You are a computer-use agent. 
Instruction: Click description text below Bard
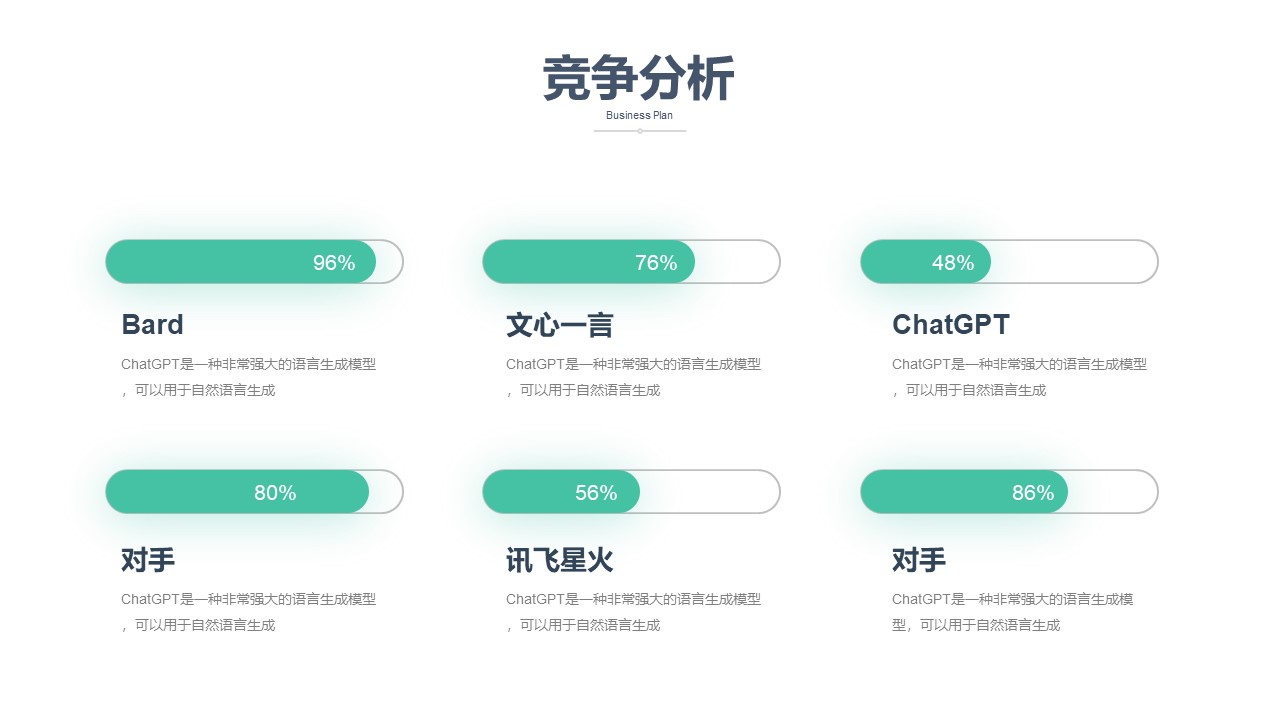tap(249, 377)
